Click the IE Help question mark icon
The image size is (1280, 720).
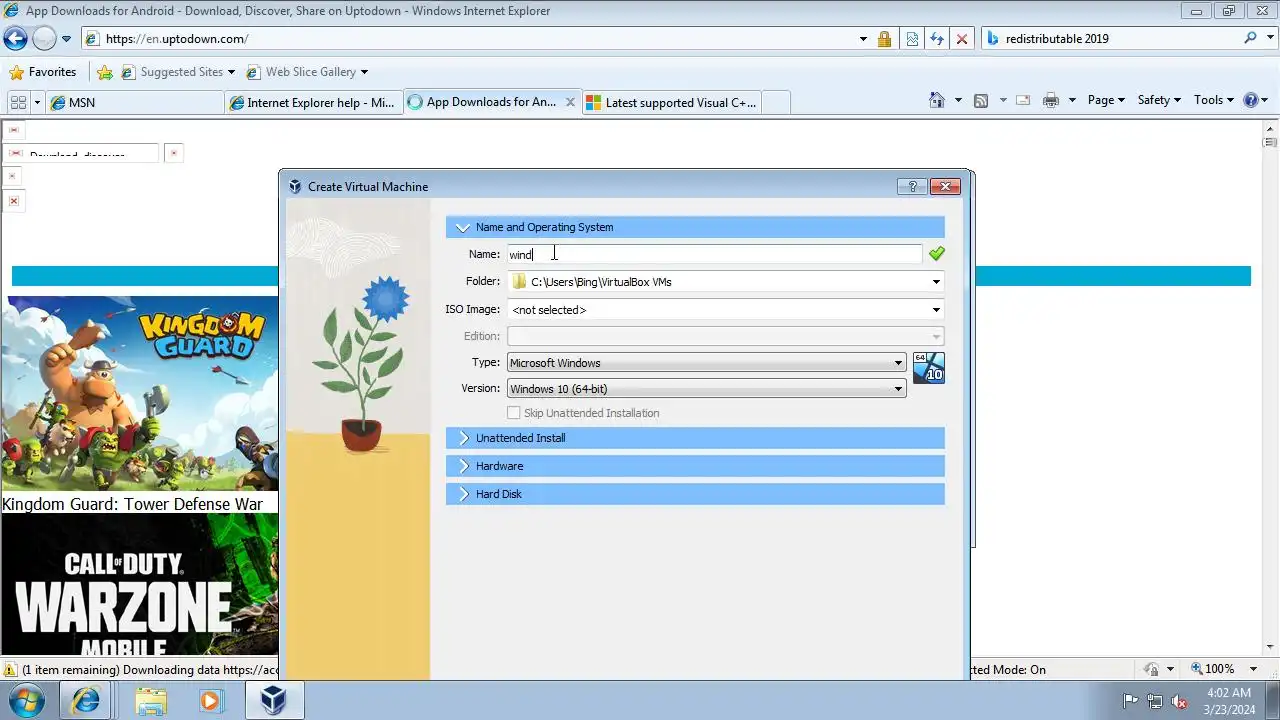(x=1250, y=100)
